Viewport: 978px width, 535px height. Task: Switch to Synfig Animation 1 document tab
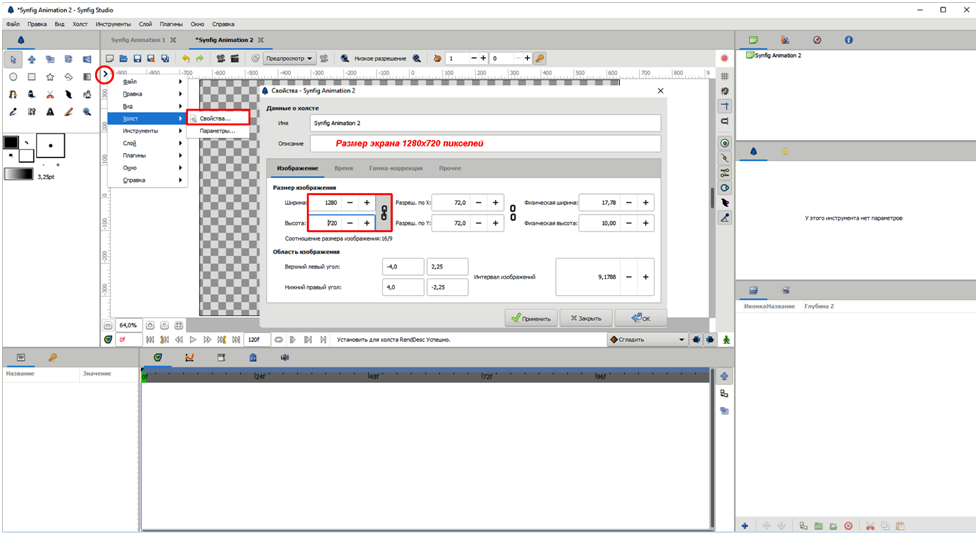point(138,40)
